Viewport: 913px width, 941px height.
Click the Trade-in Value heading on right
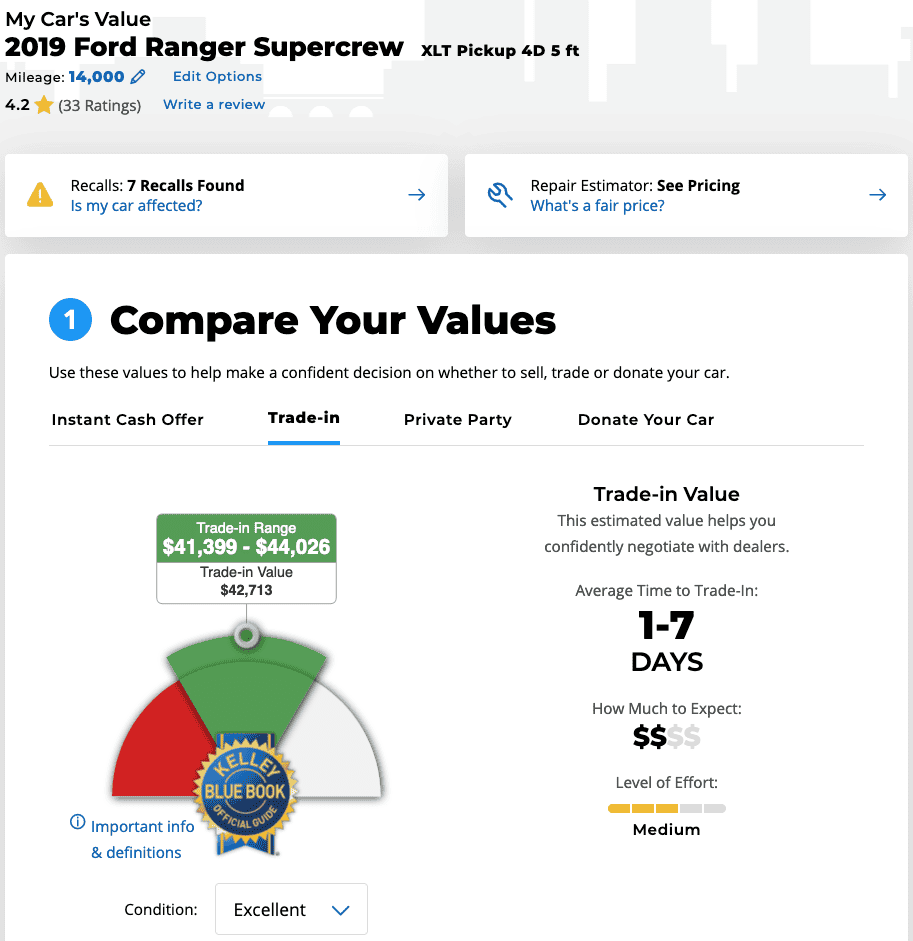(666, 494)
